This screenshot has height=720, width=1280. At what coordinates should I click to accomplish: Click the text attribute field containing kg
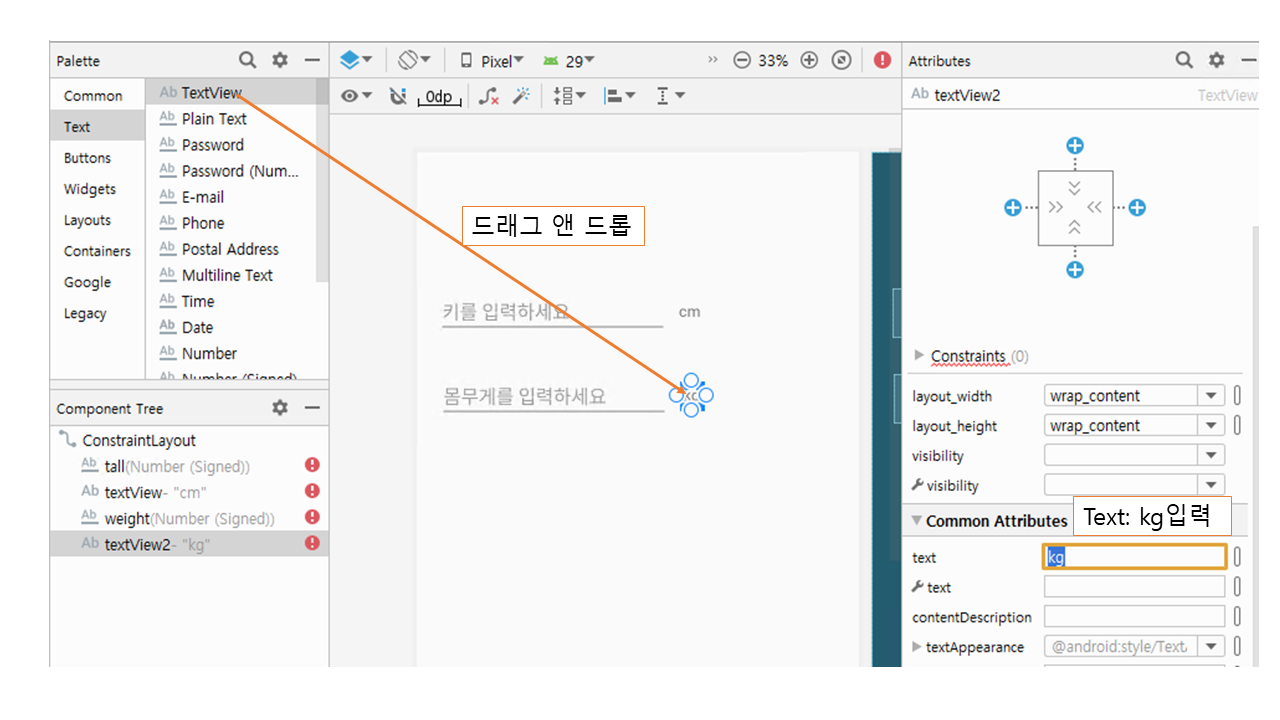tap(1134, 557)
